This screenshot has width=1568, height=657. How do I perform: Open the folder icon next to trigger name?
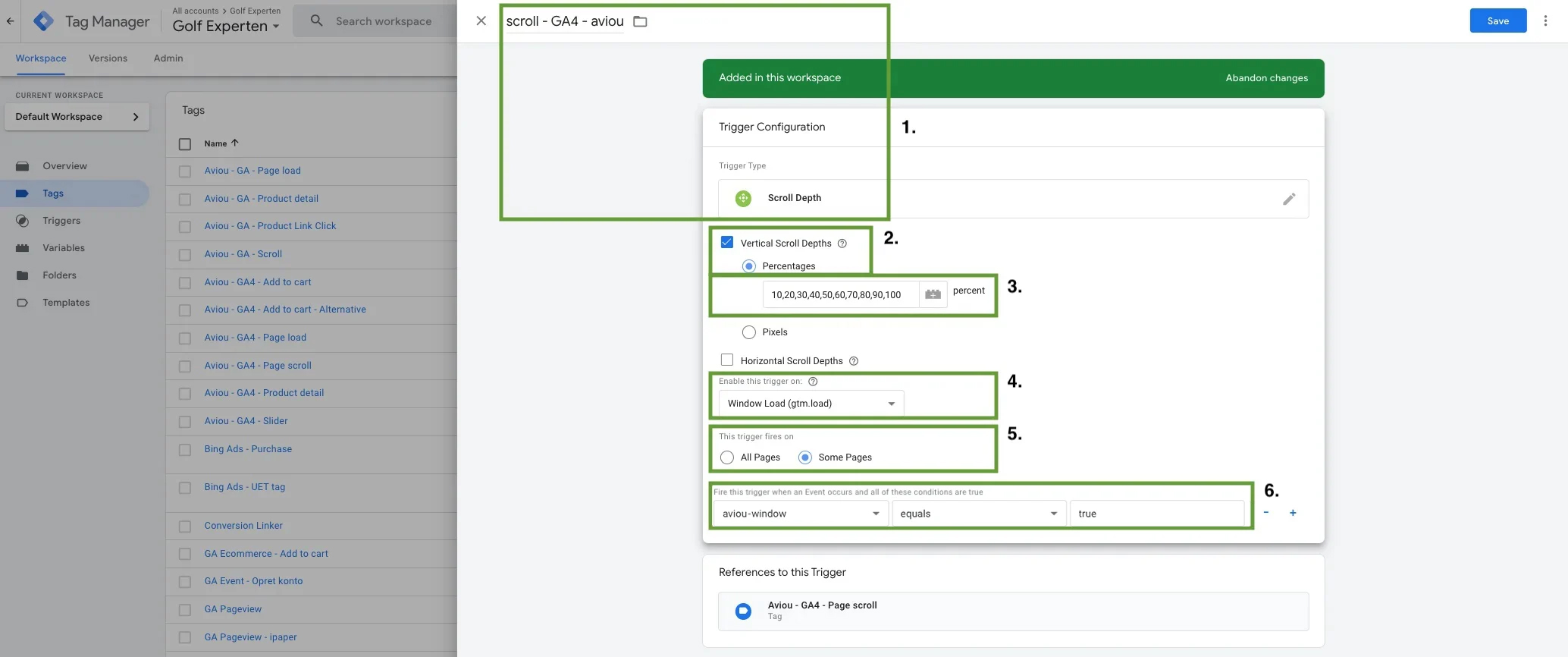(x=640, y=21)
